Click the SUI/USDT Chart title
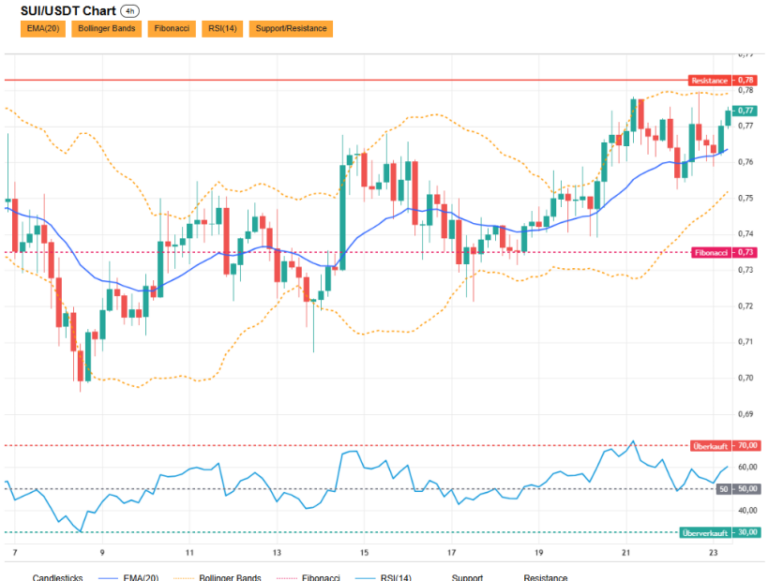This screenshot has width=768, height=581. pos(68,11)
